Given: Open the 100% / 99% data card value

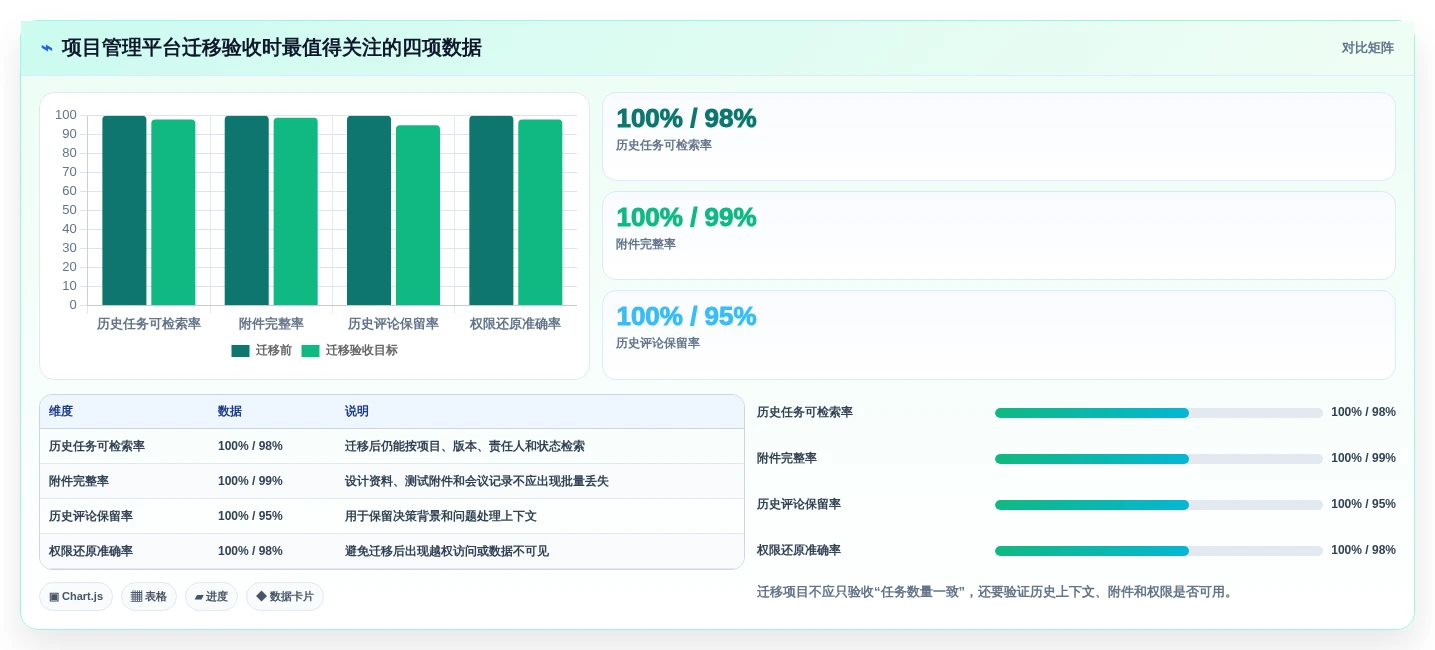Looking at the screenshot, I should click(686, 217).
